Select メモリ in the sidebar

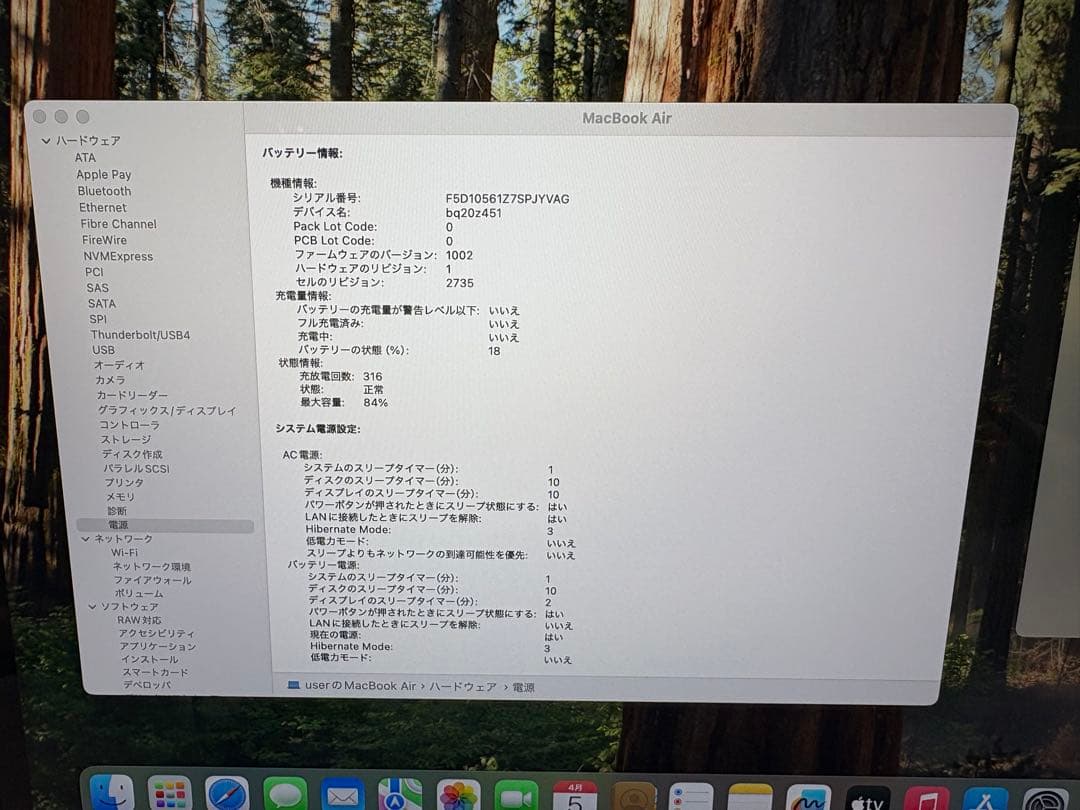(x=121, y=497)
